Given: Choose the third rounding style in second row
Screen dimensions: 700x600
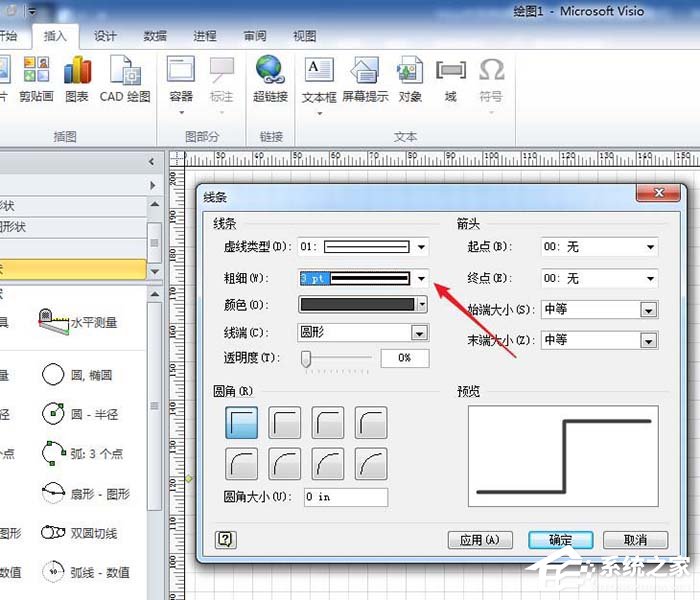Looking at the screenshot, I should [328, 464].
